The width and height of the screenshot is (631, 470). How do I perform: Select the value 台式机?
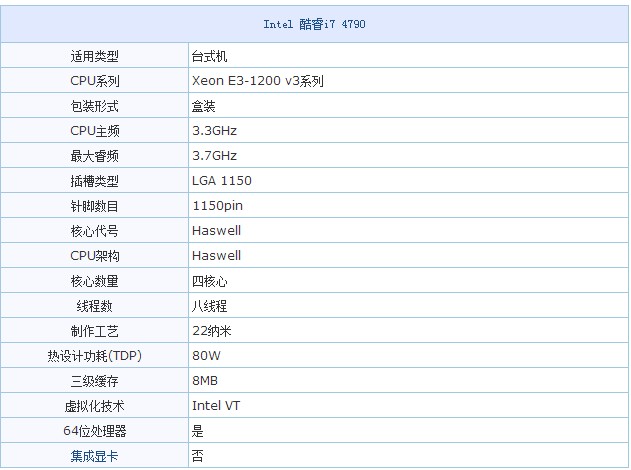pos(209,56)
